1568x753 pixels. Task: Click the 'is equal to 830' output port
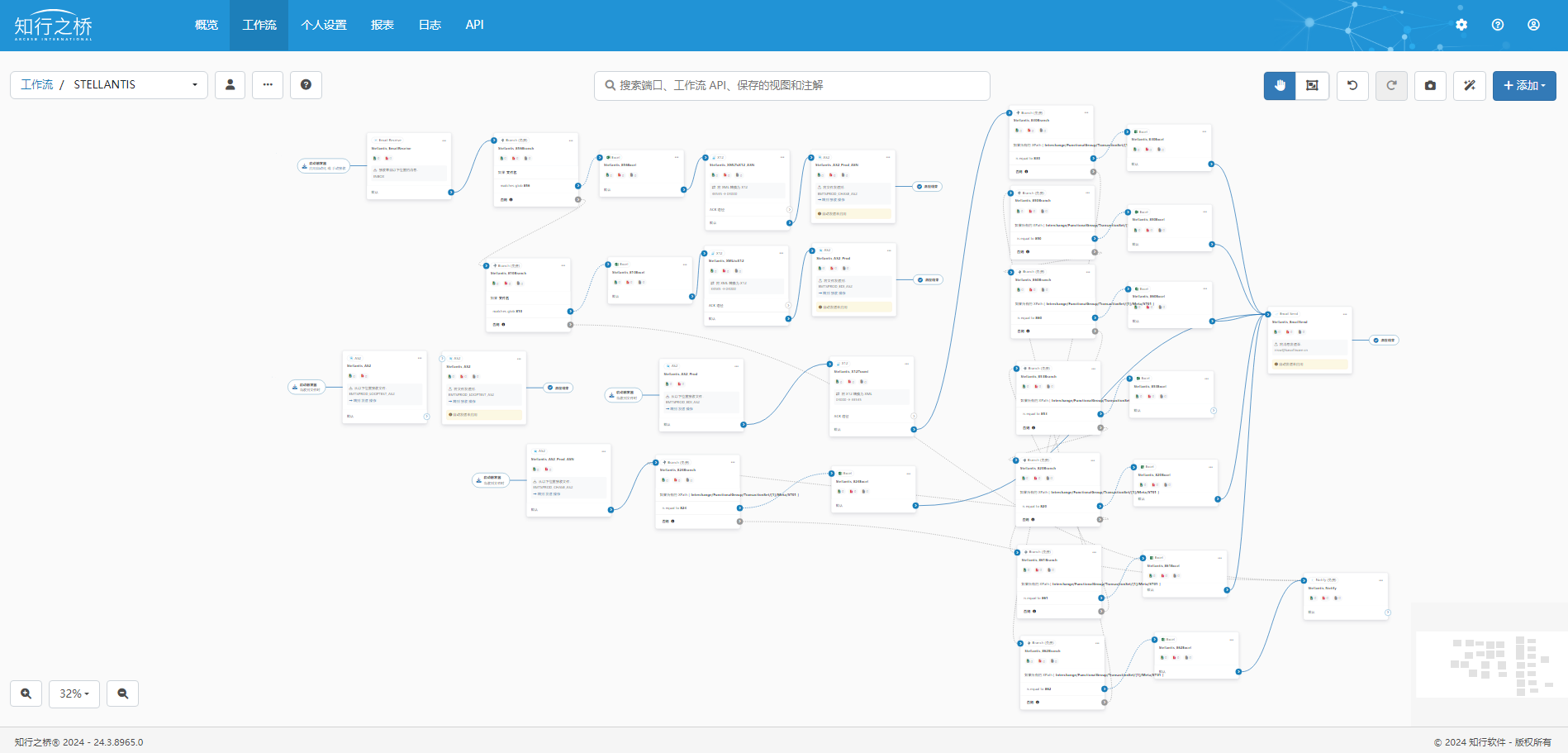[x=1093, y=159]
